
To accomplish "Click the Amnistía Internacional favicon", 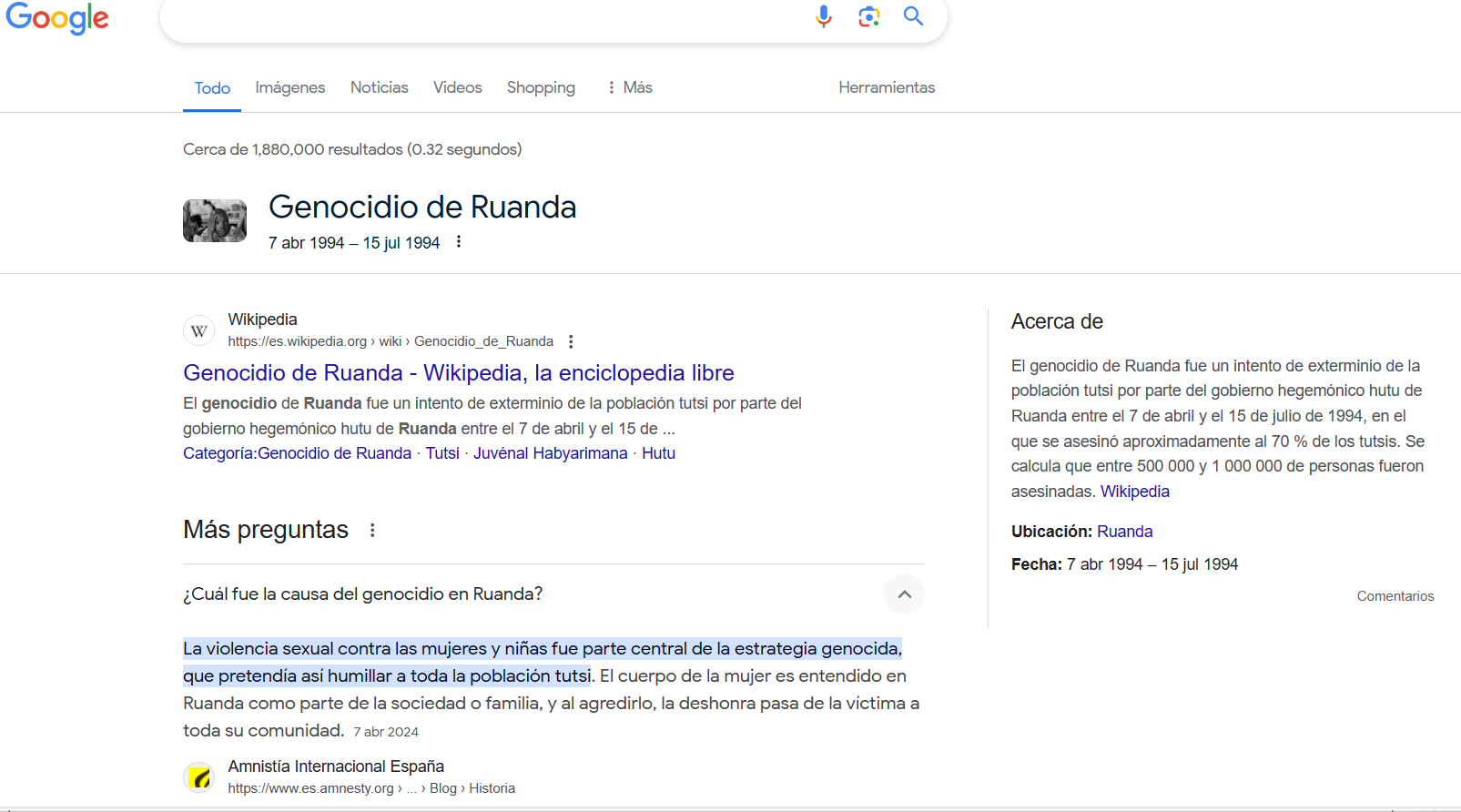I will point(199,777).
